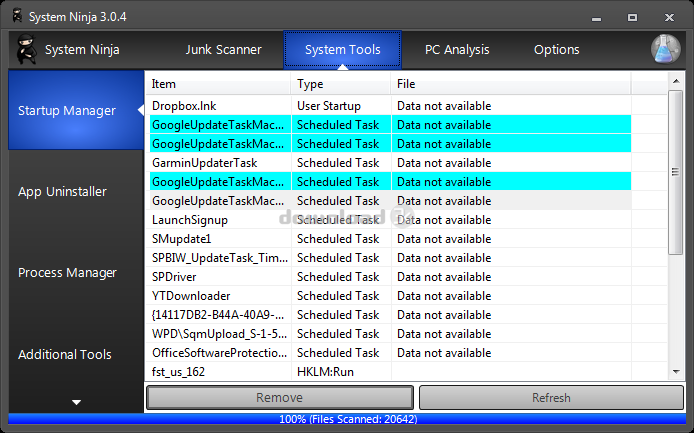Viewport: 694px width, 433px height.
Task: Click the Refresh button
Action: [x=551, y=398]
